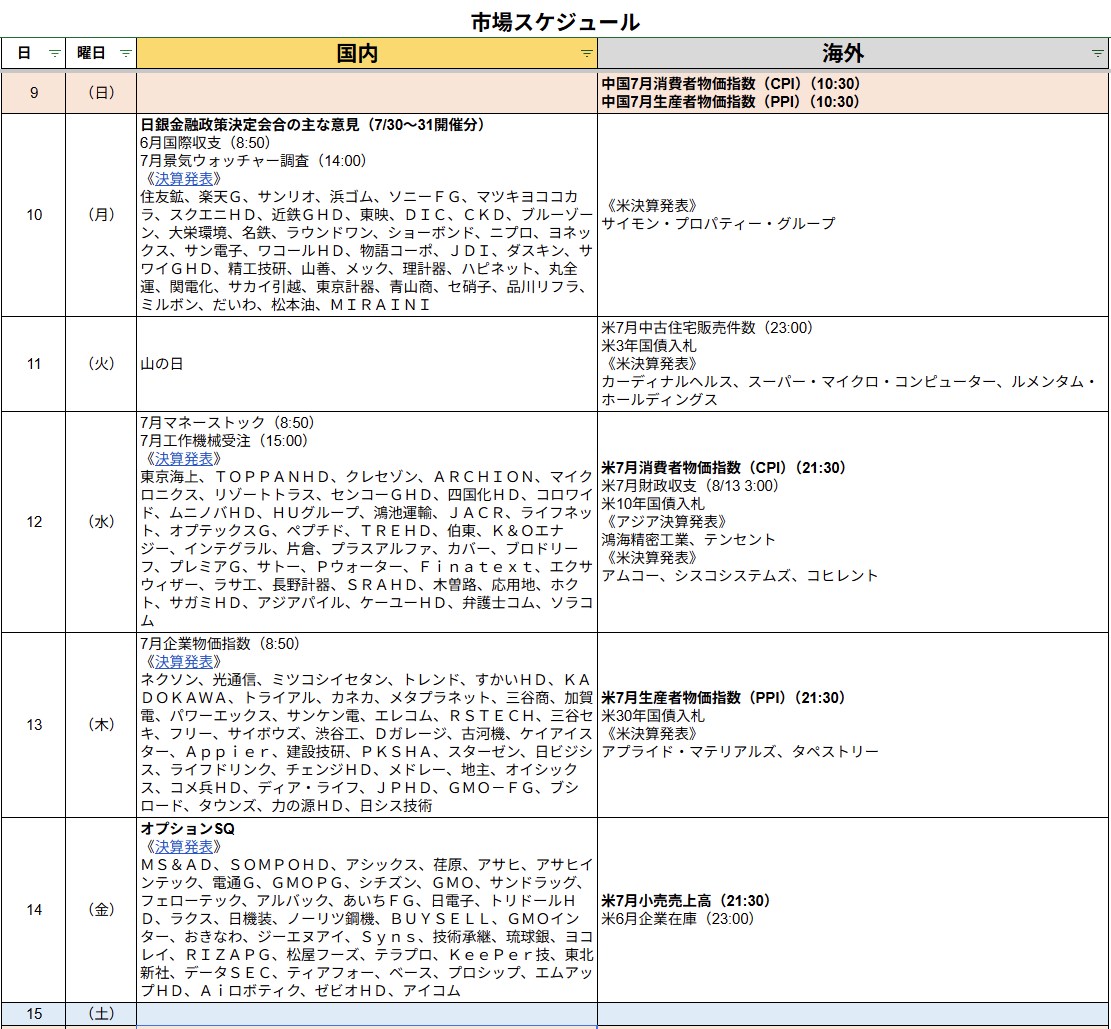Image resolution: width=1111 pixels, height=1029 pixels.
Task: Select the (土) weekday cell
Action: tap(101, 1013)
